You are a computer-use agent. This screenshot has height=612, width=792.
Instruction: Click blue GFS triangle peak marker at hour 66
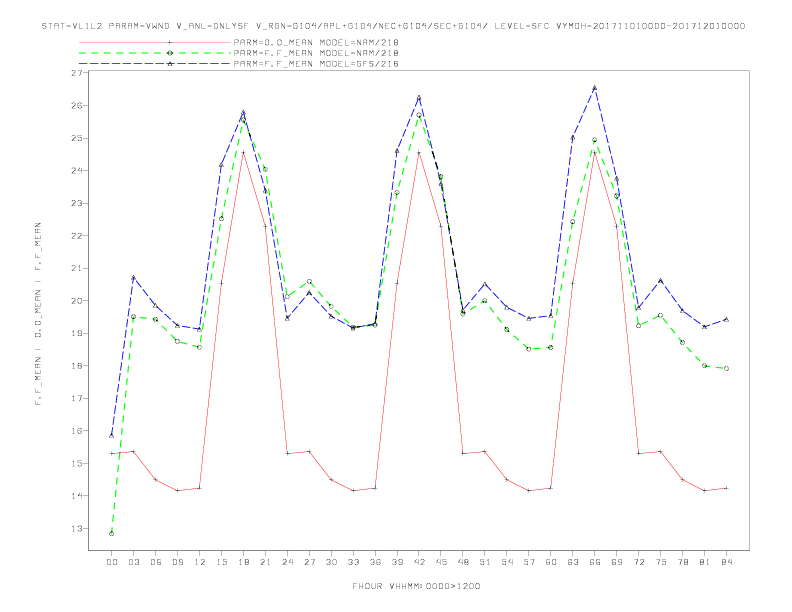pos(595,87)
